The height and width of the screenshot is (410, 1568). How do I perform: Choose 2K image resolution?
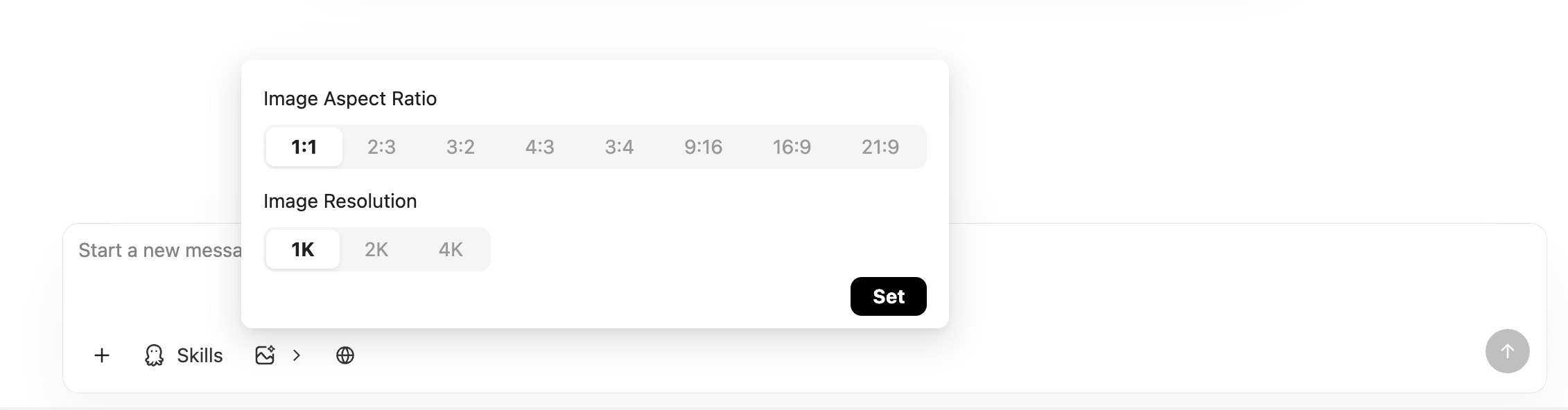point(376,249)
